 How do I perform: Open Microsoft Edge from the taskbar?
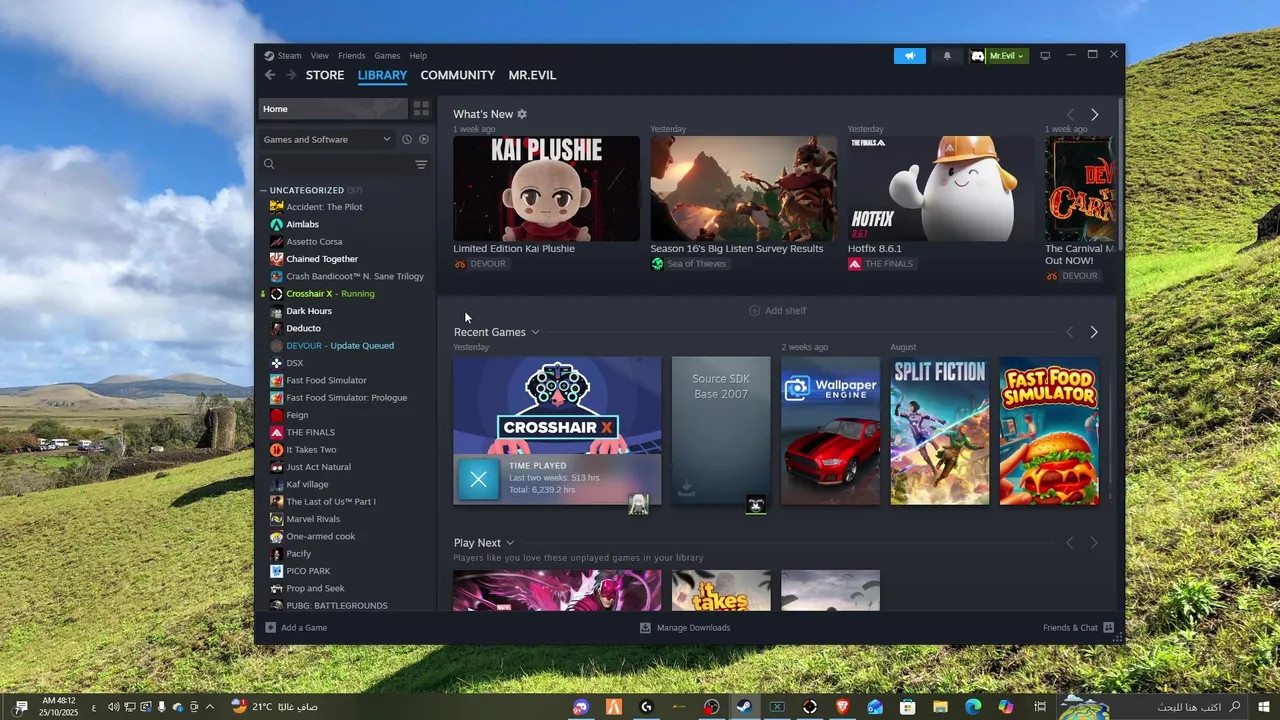click(x=973, y=707)
